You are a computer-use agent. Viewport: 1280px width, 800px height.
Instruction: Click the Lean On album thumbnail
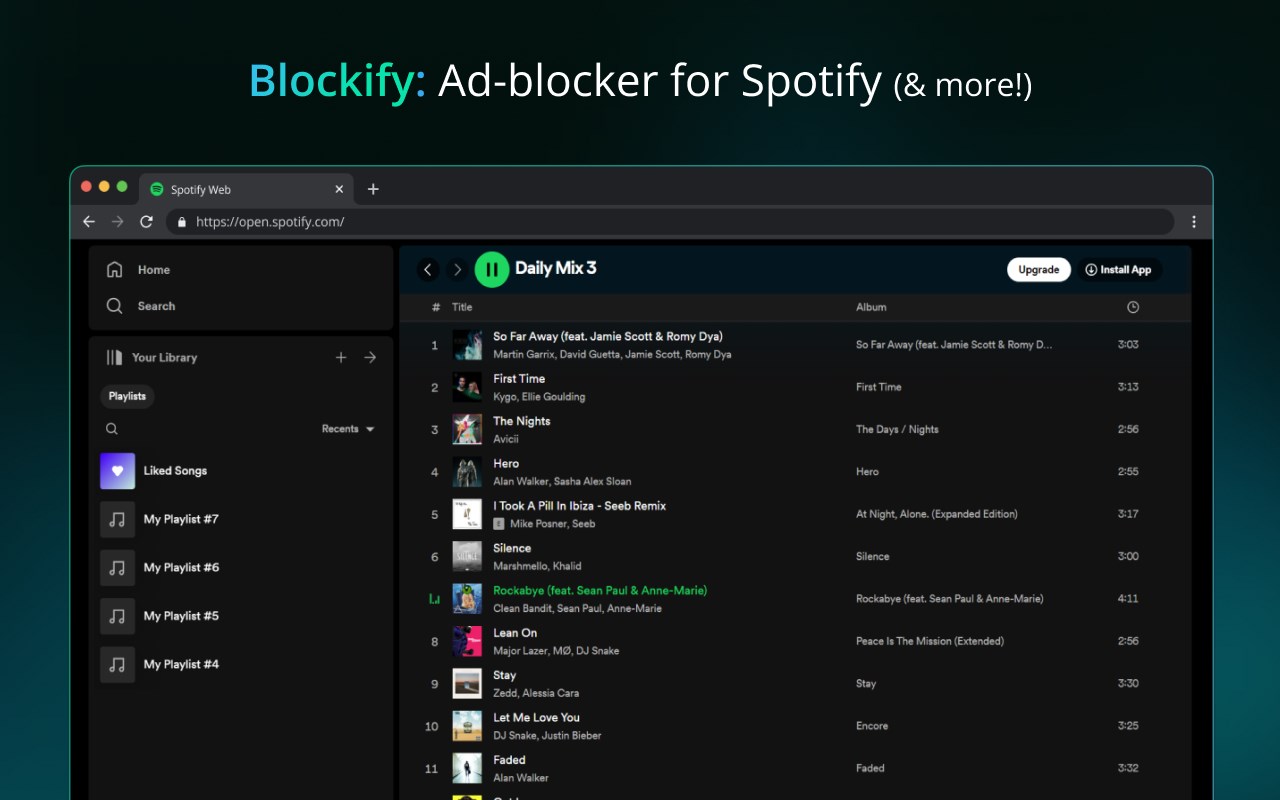[x=467, y=641]
